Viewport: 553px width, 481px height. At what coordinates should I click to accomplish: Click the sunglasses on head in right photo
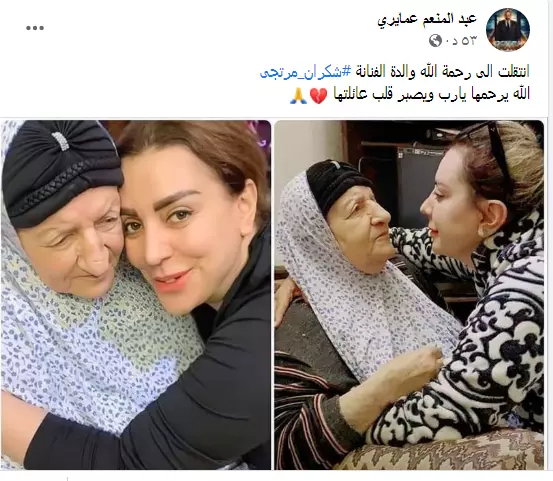[497, 143]
